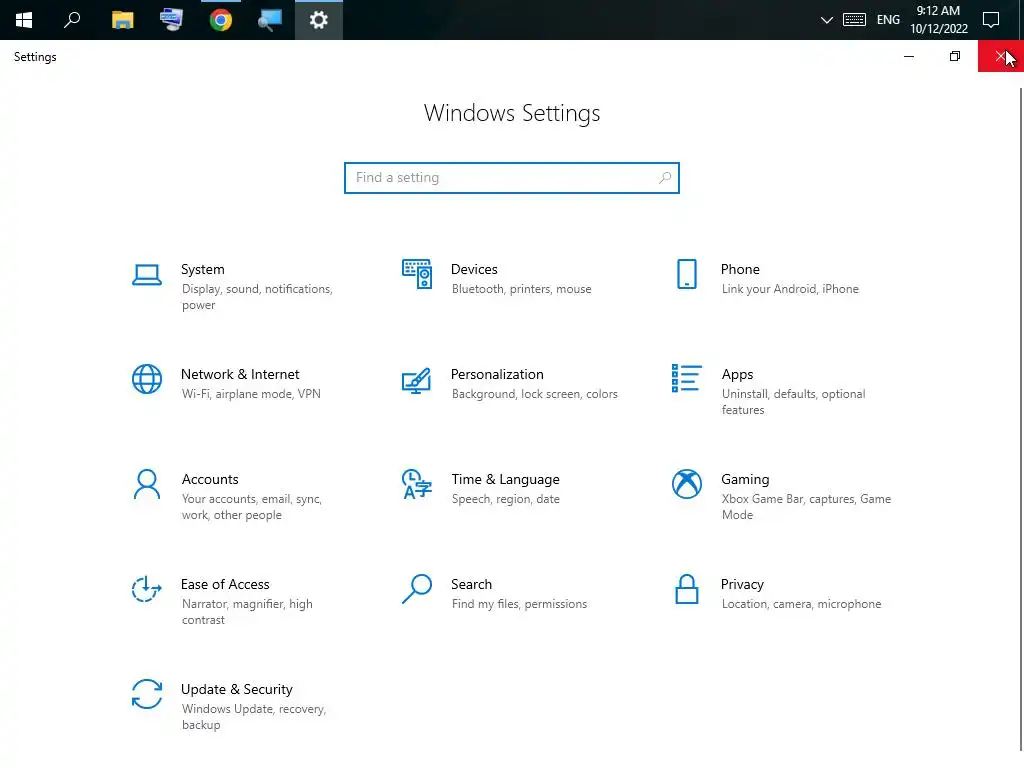
Task: Restore down the Settings window
Action: tap(954, 56)
